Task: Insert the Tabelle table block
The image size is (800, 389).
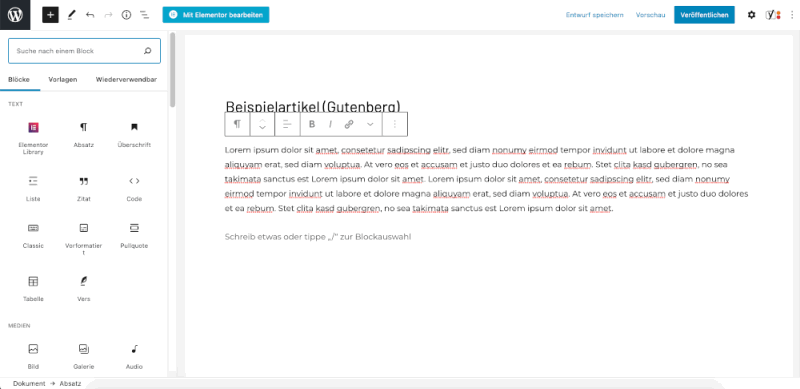Action: [x=33, y=289]
